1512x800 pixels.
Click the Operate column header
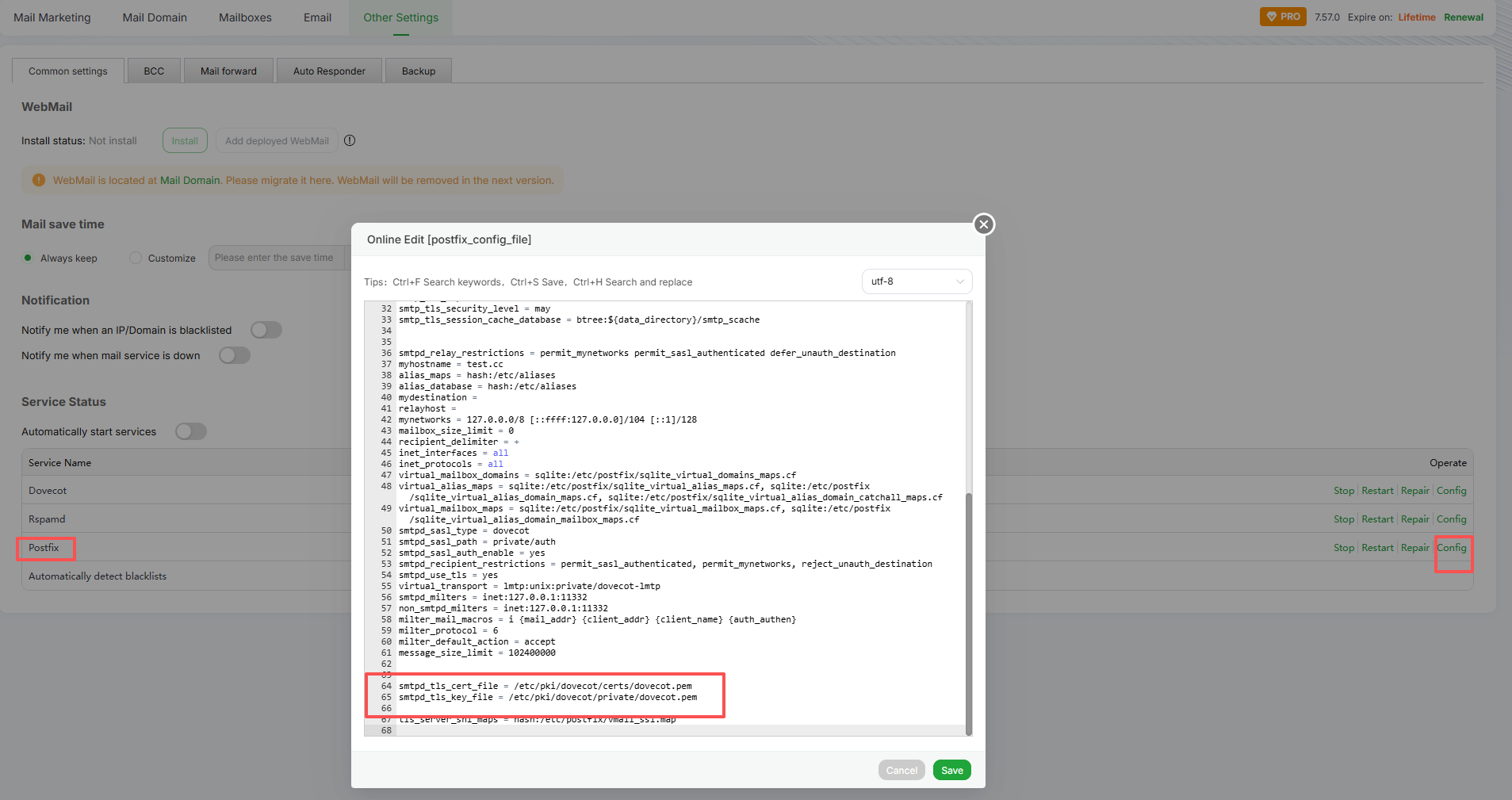pos(1448,463)
